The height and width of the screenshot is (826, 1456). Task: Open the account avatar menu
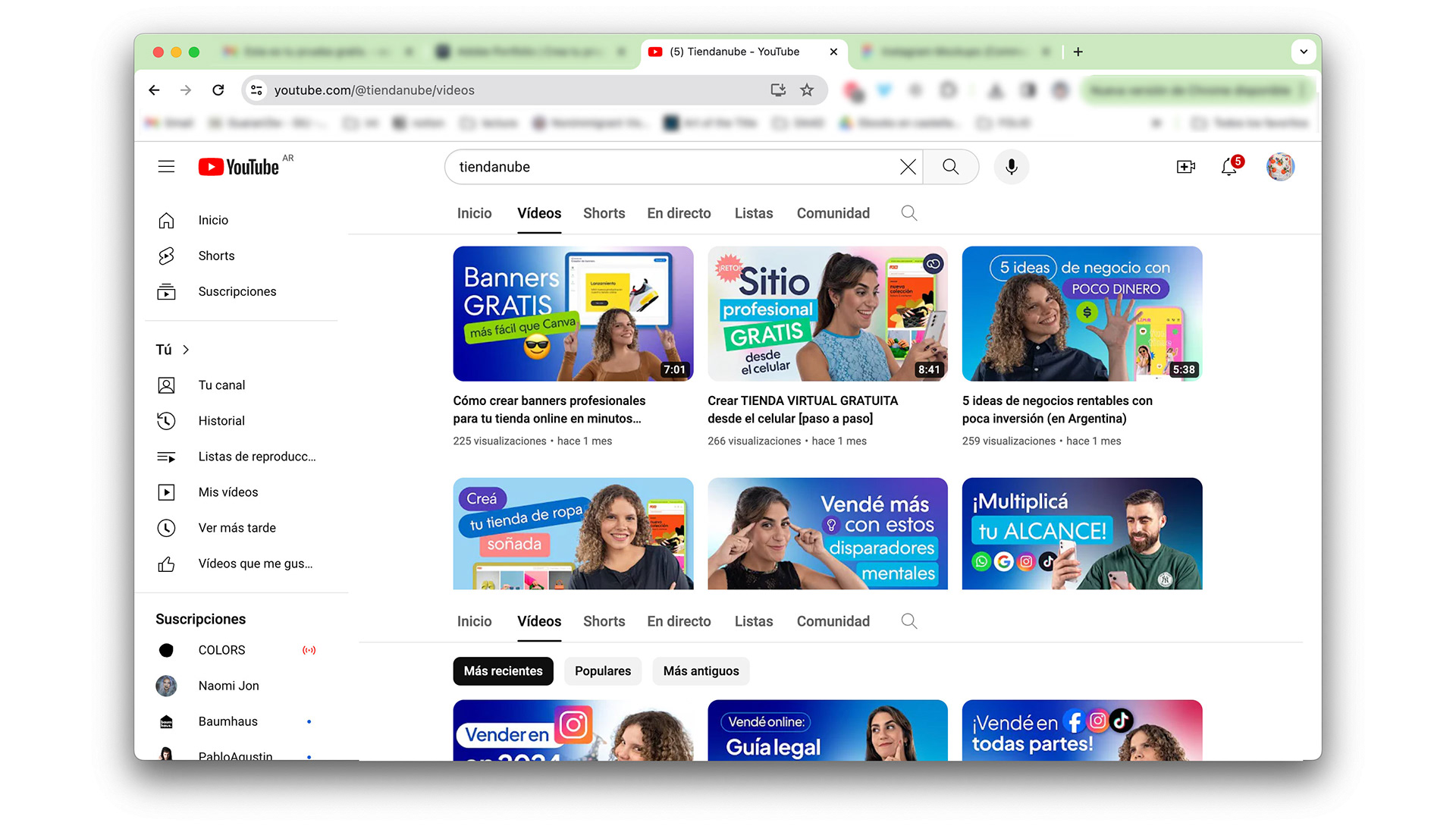pyautogui.click(x=1279, y=167)
